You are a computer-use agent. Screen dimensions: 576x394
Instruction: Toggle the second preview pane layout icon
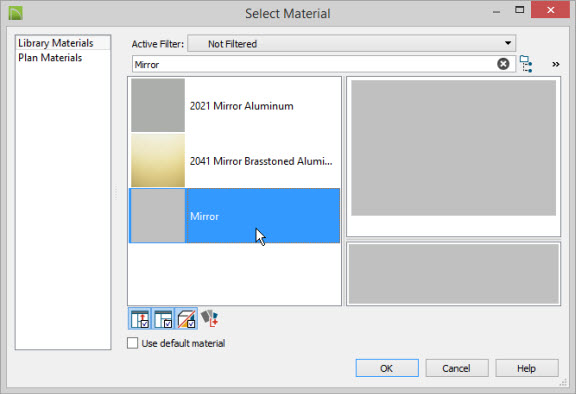163,318
